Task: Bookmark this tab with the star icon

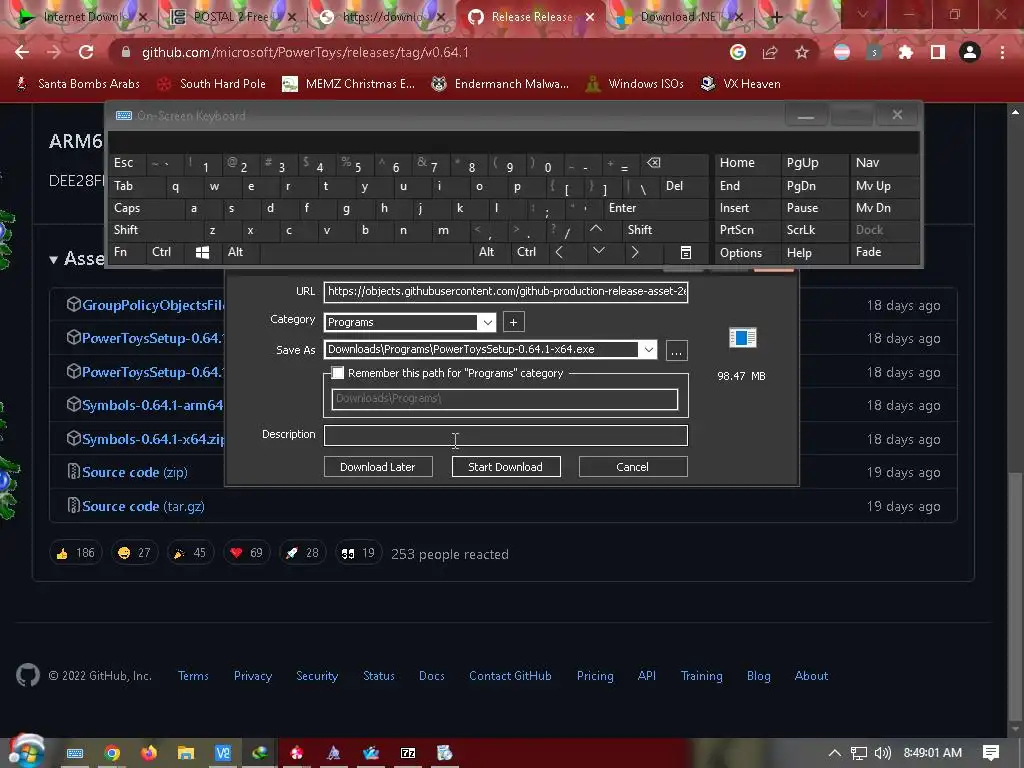Action: 802,52
